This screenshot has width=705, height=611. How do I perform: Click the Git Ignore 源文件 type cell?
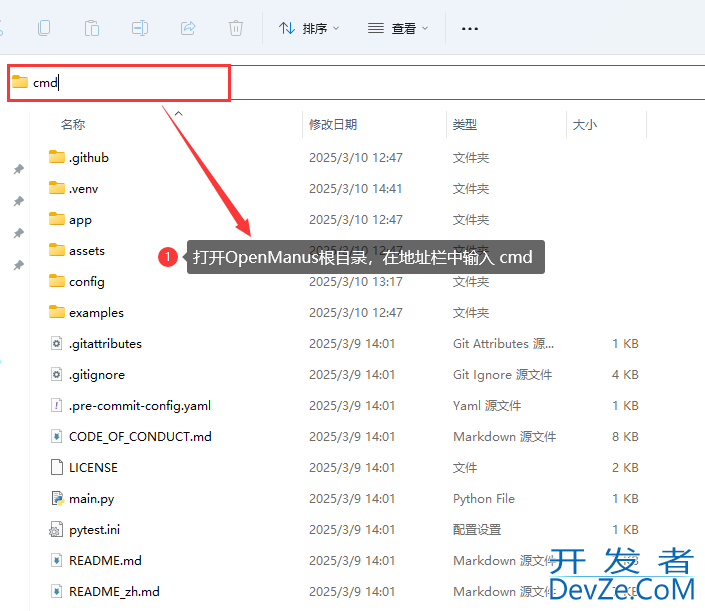[502, 375]
